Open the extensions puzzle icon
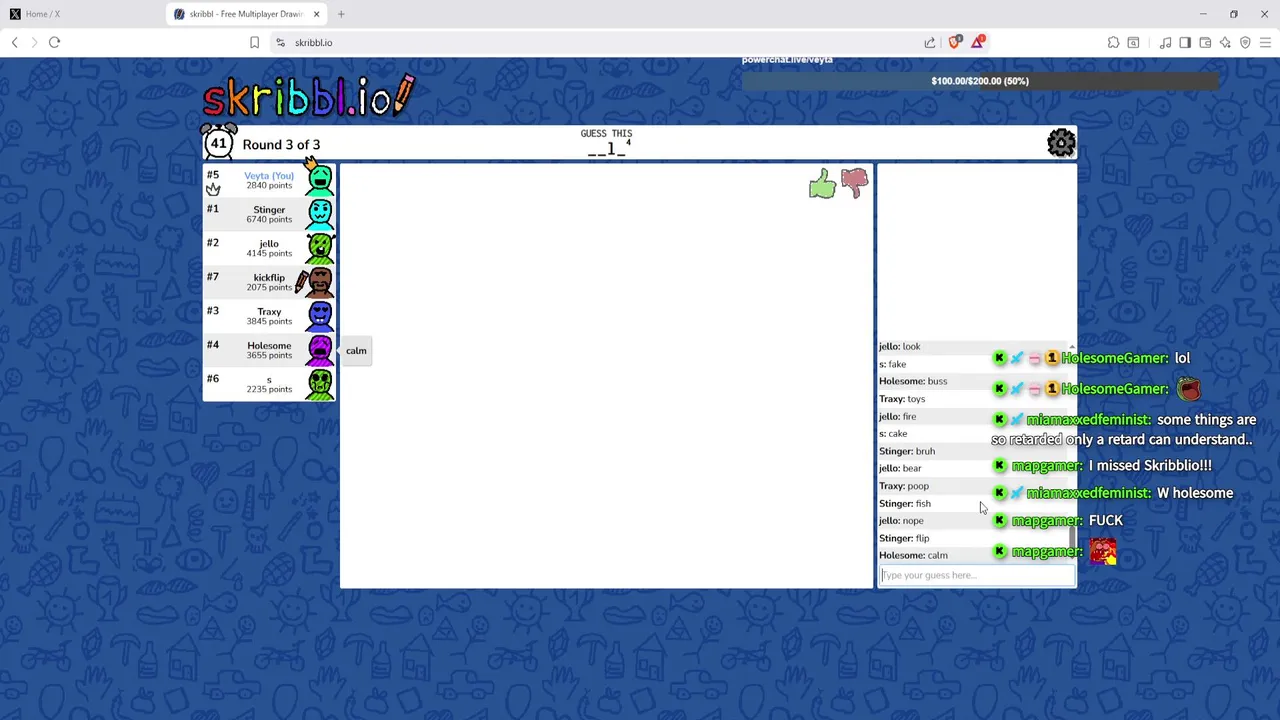This screenshot has width=1280, height=720. click(1113, 42)
